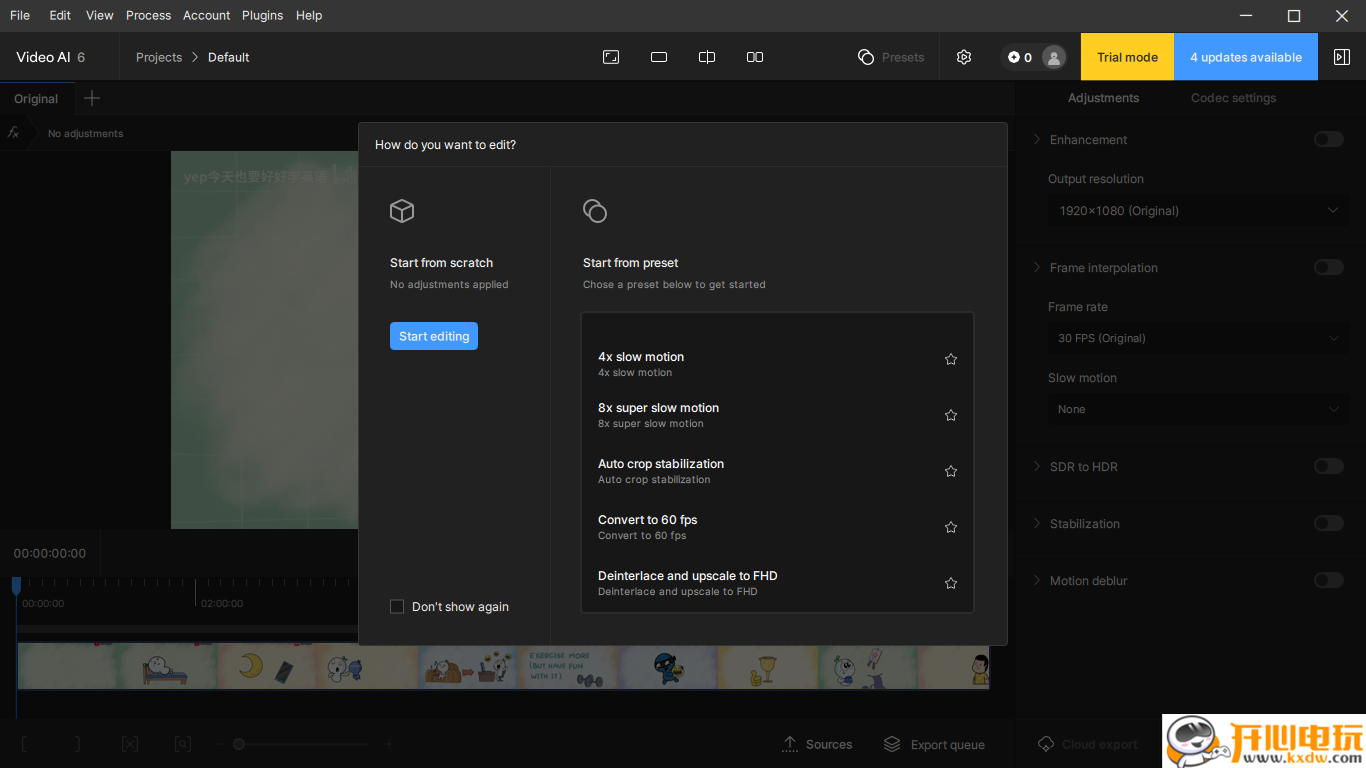Click the timeline zoom slider handle
Viewport: 1366px width, 768px height.
(239, 744)
